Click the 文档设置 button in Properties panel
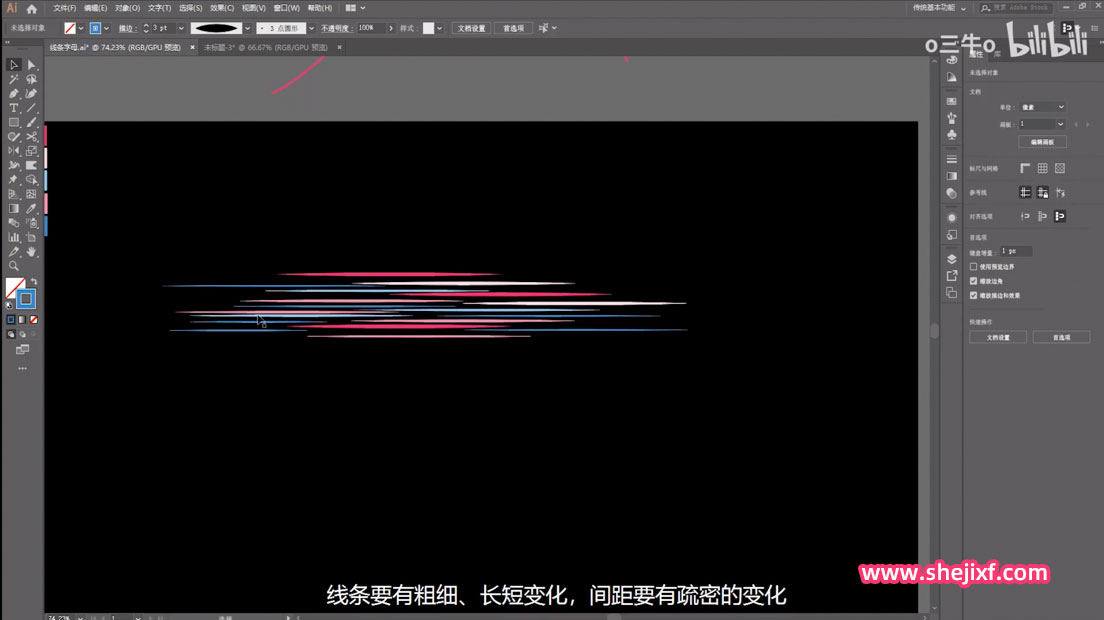 tap(999, 336)
